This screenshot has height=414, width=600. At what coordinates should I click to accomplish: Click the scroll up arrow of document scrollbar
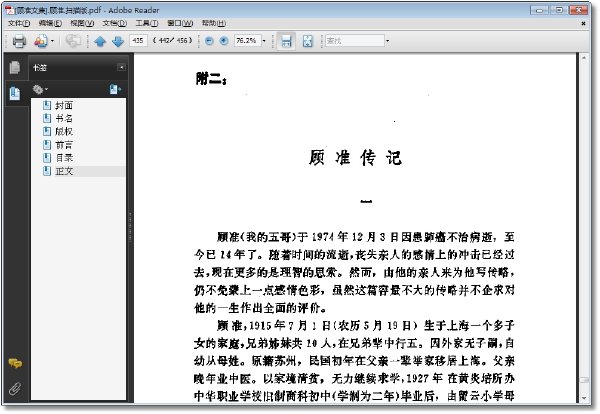click(x=584, y=58)
